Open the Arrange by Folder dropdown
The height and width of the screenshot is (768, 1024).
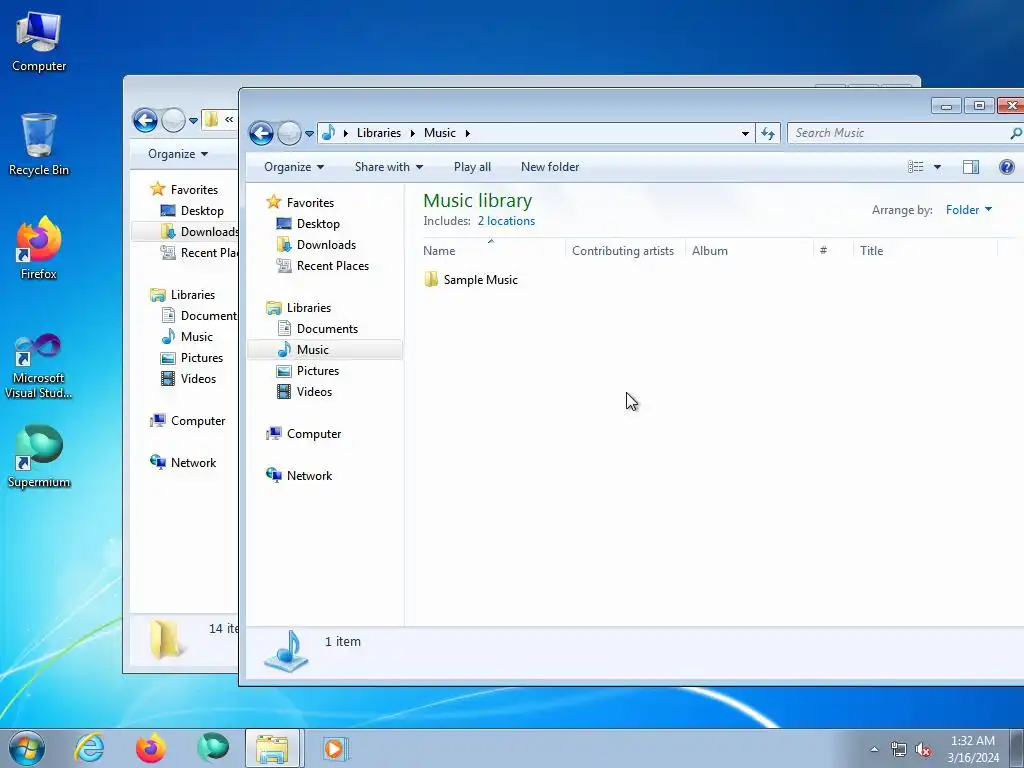coord(969,210)
